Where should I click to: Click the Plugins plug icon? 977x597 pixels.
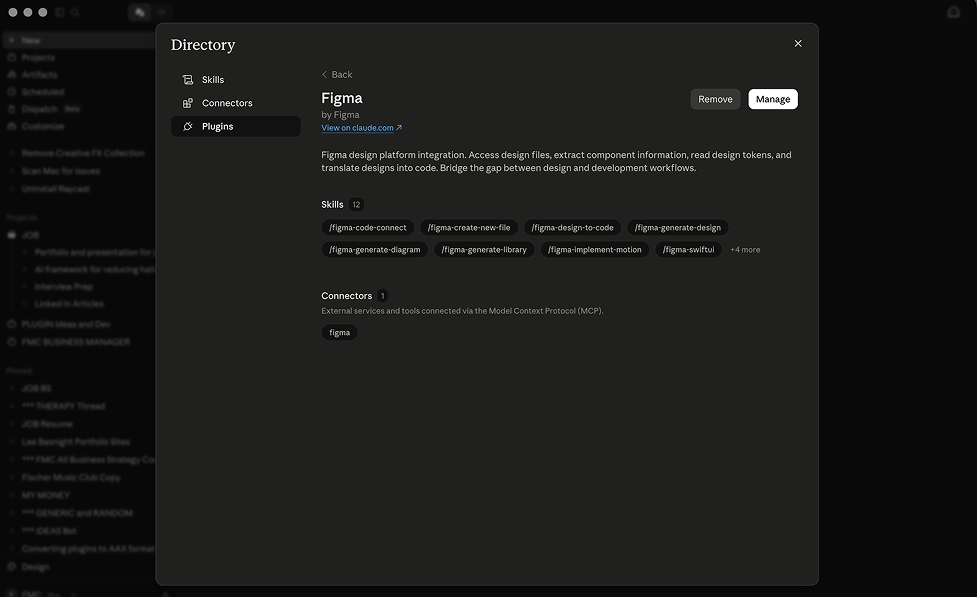tap(188, 127)
